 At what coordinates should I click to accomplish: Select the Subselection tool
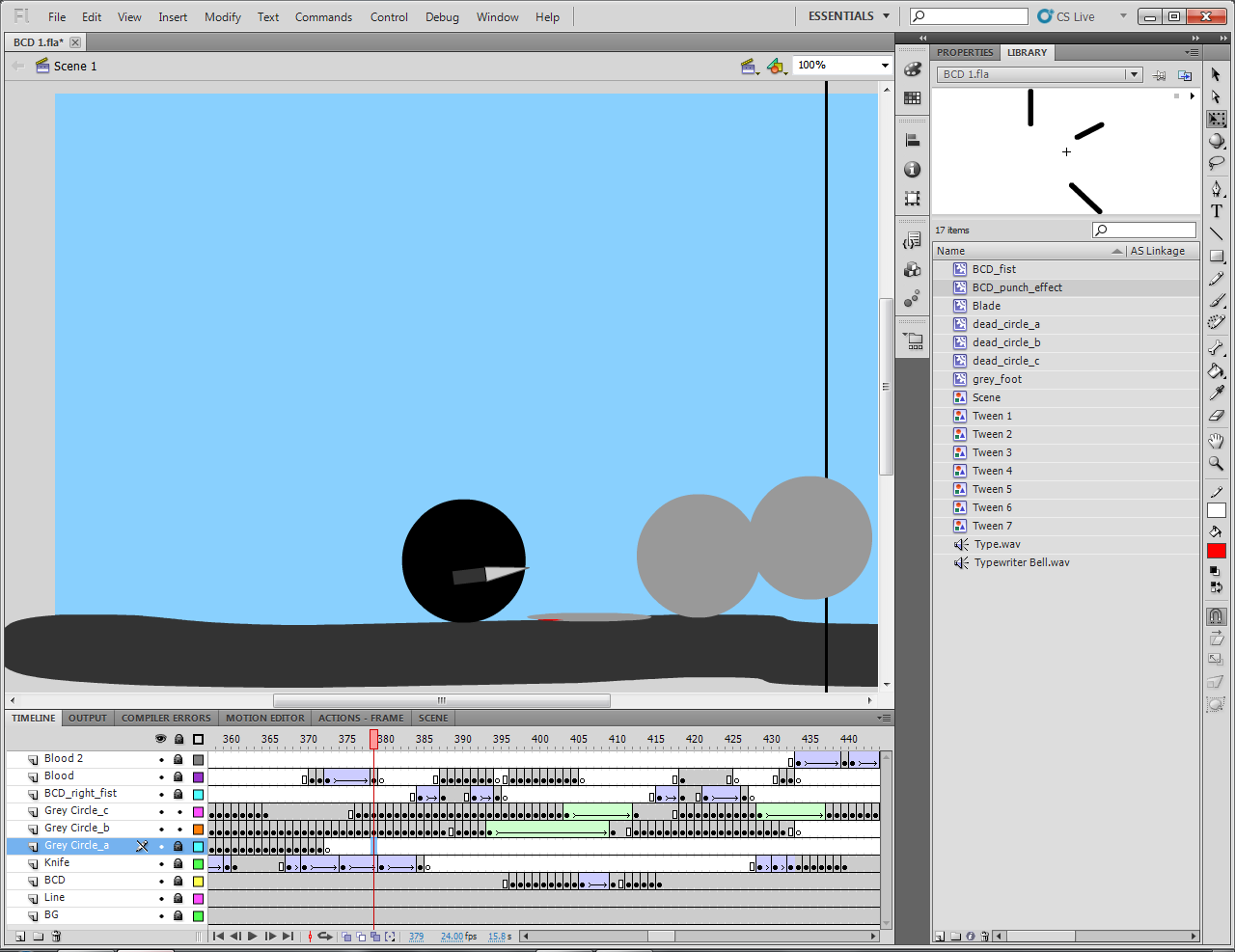(1216, 96)
